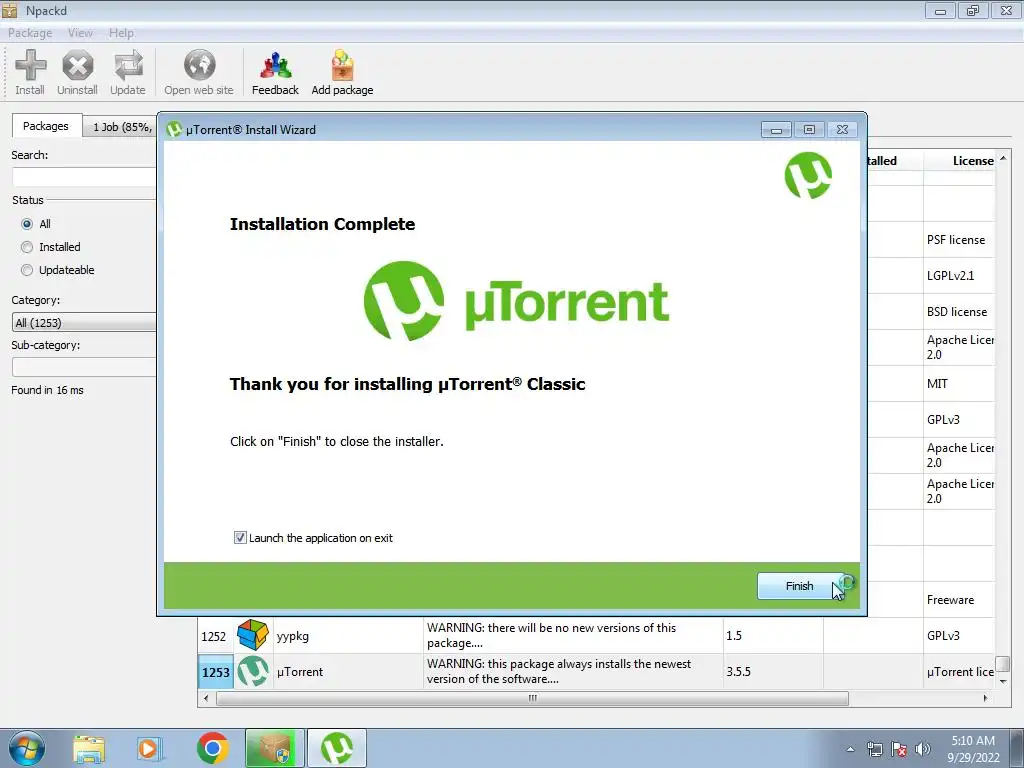Click the µTorrent icon in package row 1253
This screenshot has height=768, width=1024.
click(x=253, y=671)
